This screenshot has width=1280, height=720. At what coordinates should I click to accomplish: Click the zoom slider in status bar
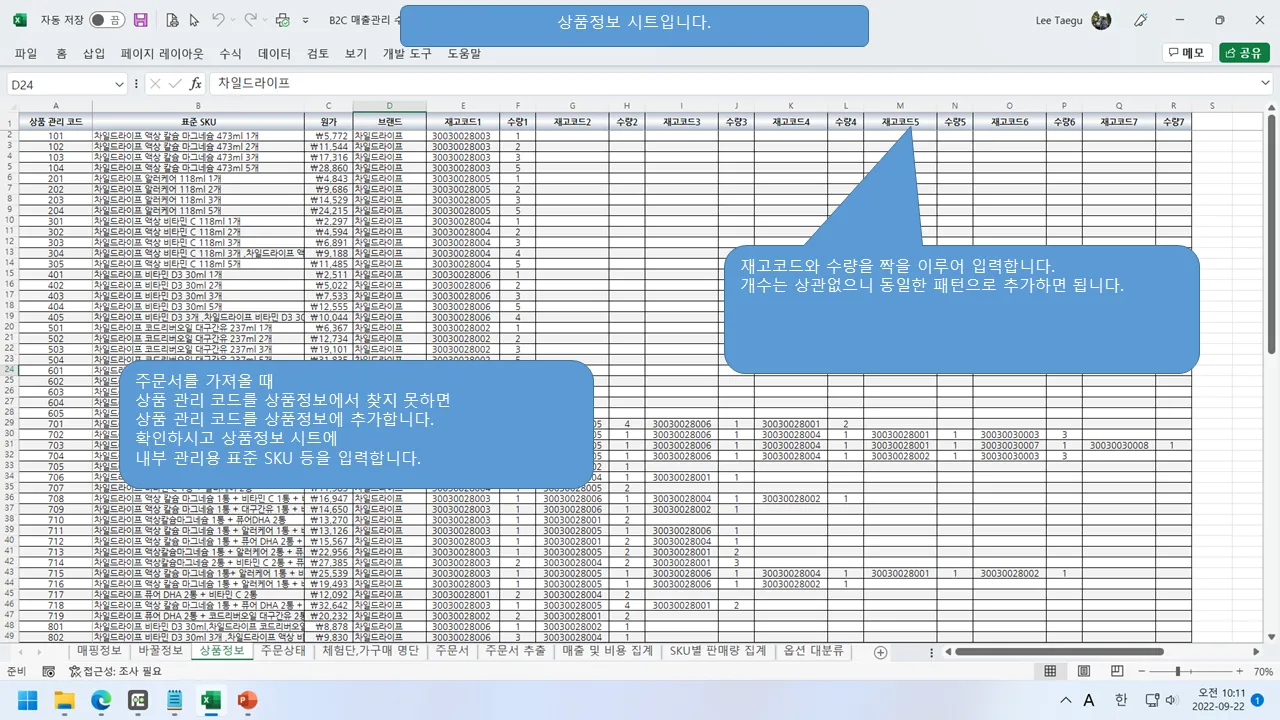[1178, 672]
